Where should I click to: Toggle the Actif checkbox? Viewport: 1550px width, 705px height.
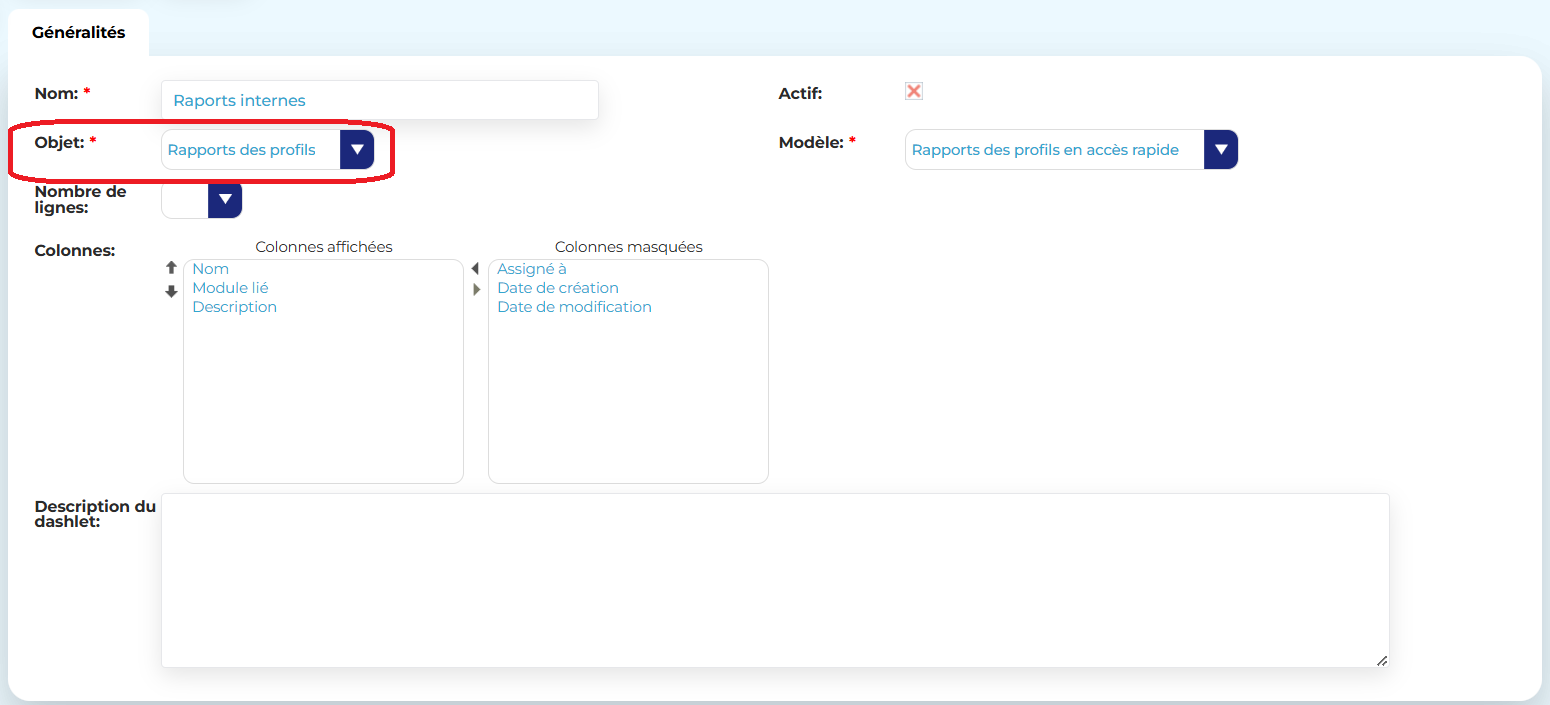(913, 92)
